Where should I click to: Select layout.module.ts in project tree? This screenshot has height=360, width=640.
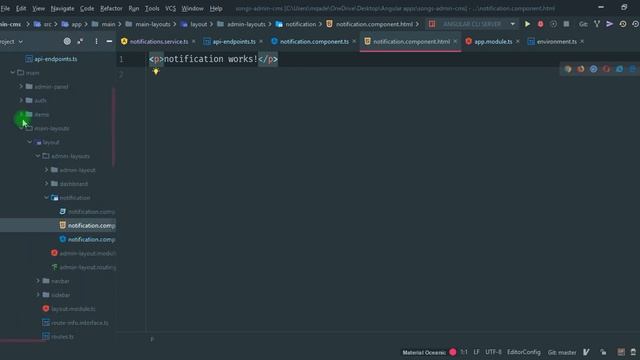click(73, 309)
